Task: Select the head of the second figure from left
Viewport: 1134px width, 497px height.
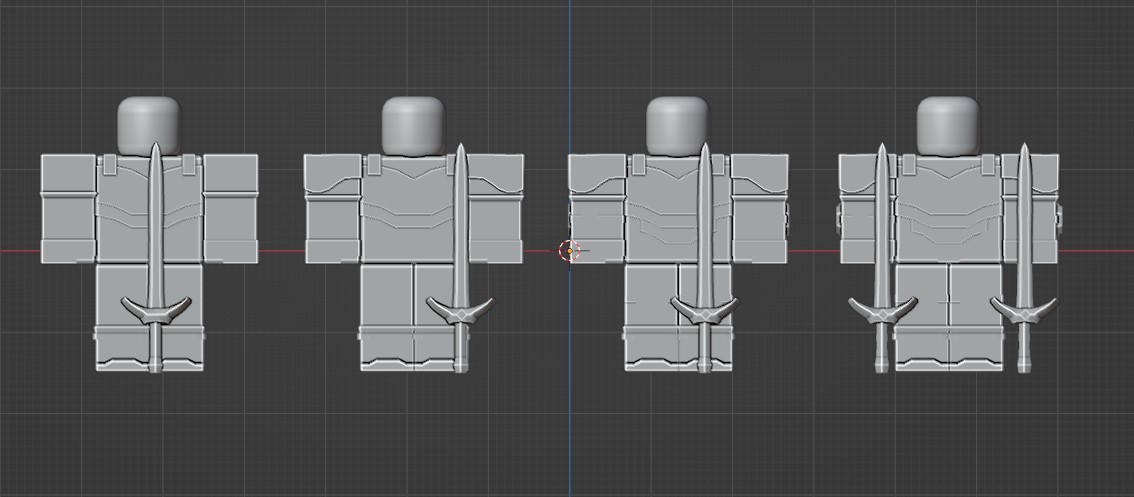Action: tap(413, 125)
